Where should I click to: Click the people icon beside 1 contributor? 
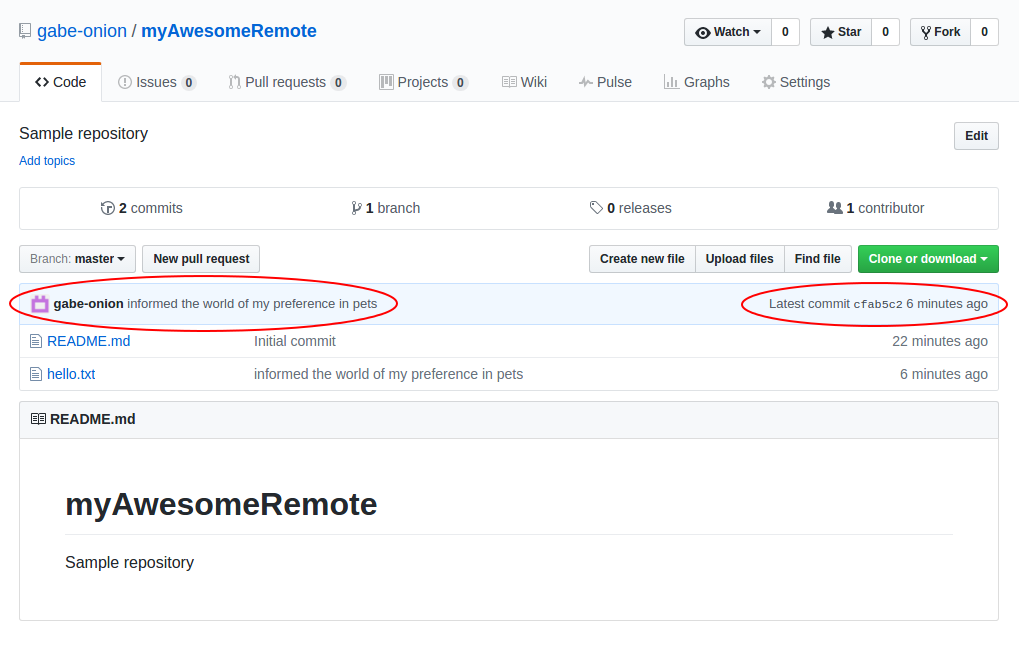point(834,208)
